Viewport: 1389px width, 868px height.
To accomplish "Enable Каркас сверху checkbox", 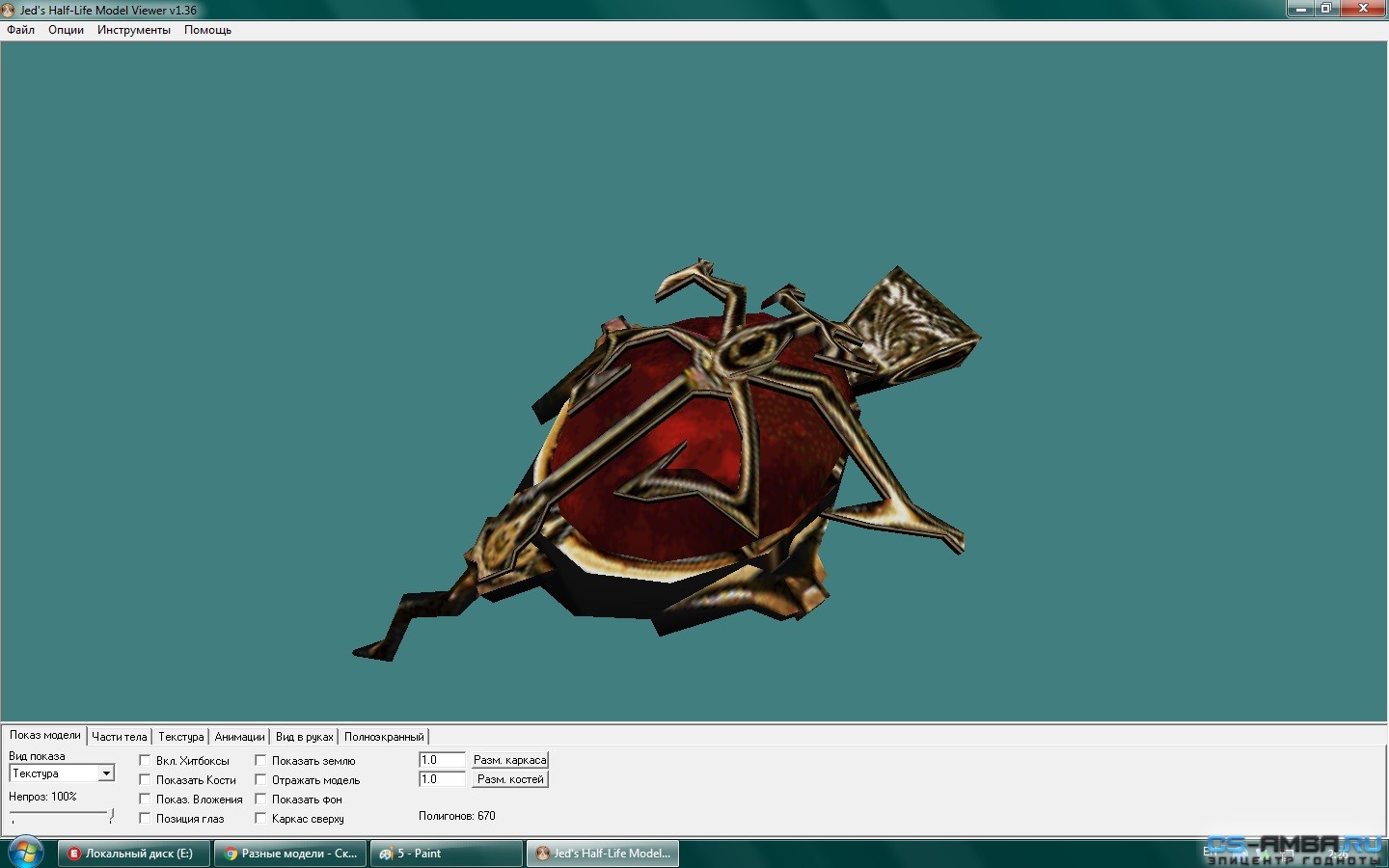I will [x=260, y=818].
